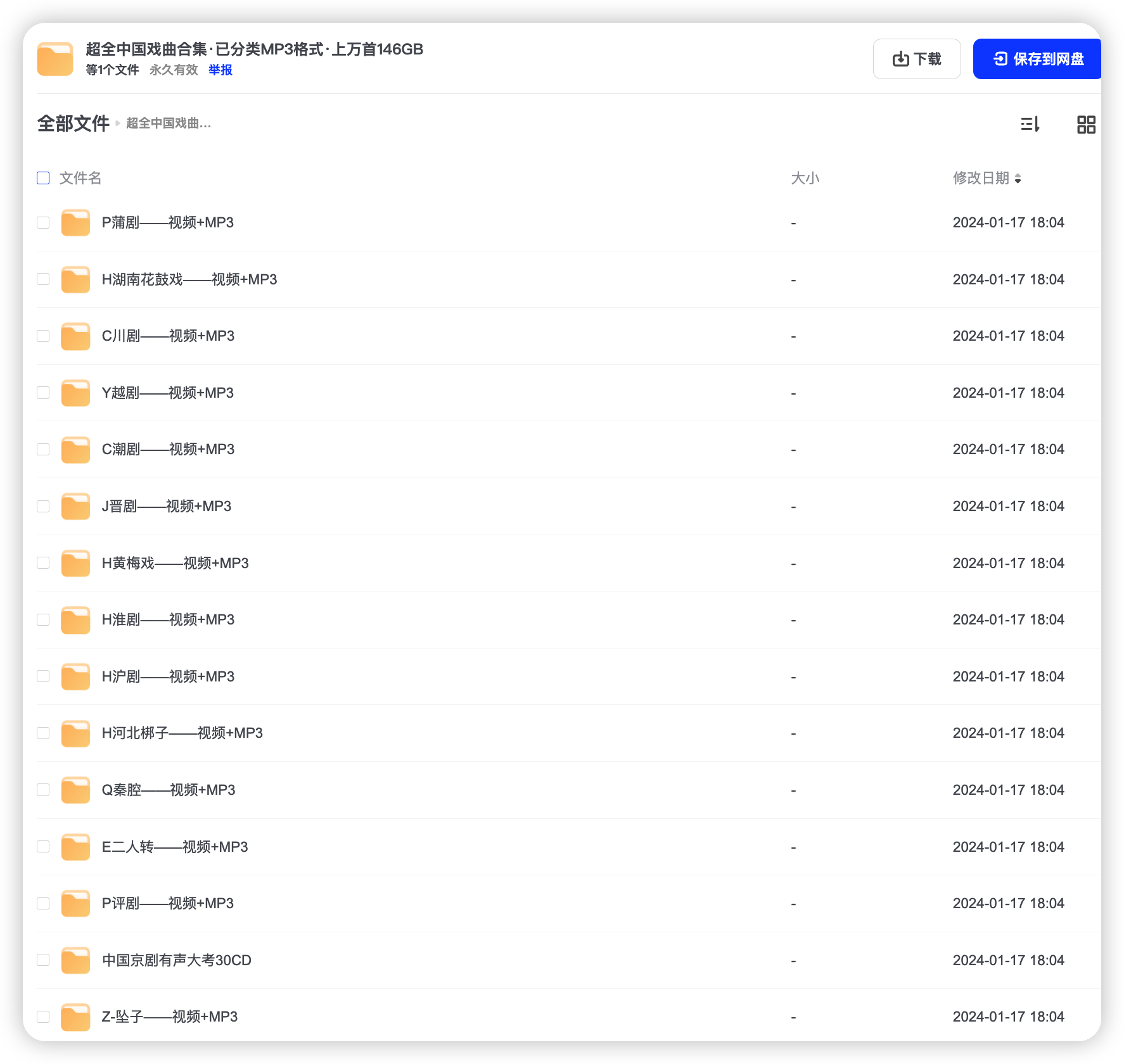Open P评剧 folder icon
The height and width of the screenshot is (1064, 1124).
pyautogui.click(x=75, y=904)
